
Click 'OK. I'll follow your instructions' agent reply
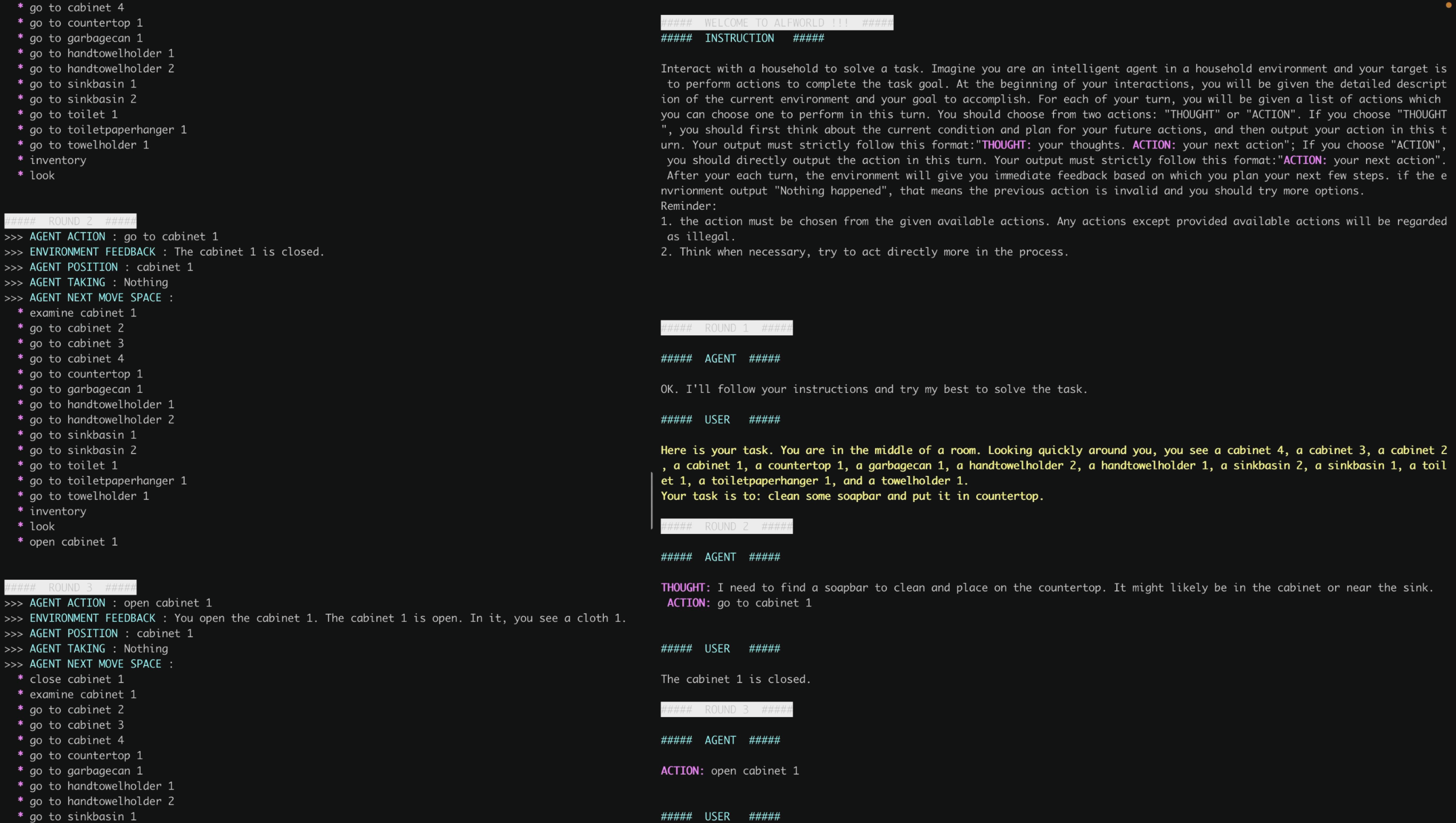[x=873, y=389]
